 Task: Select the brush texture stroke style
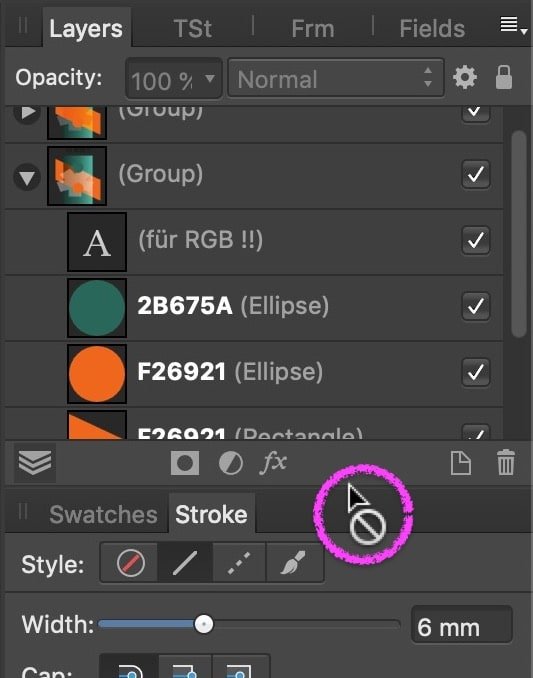pos(294,563)
